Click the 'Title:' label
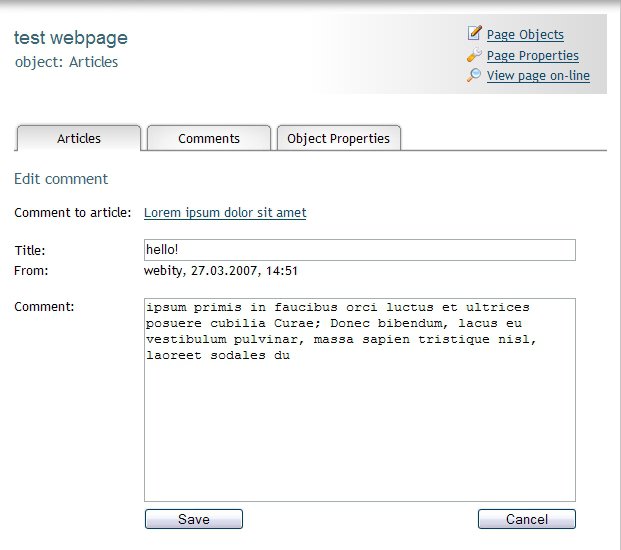This screenshot has width=621, height=550. click(x=30, y=250)
